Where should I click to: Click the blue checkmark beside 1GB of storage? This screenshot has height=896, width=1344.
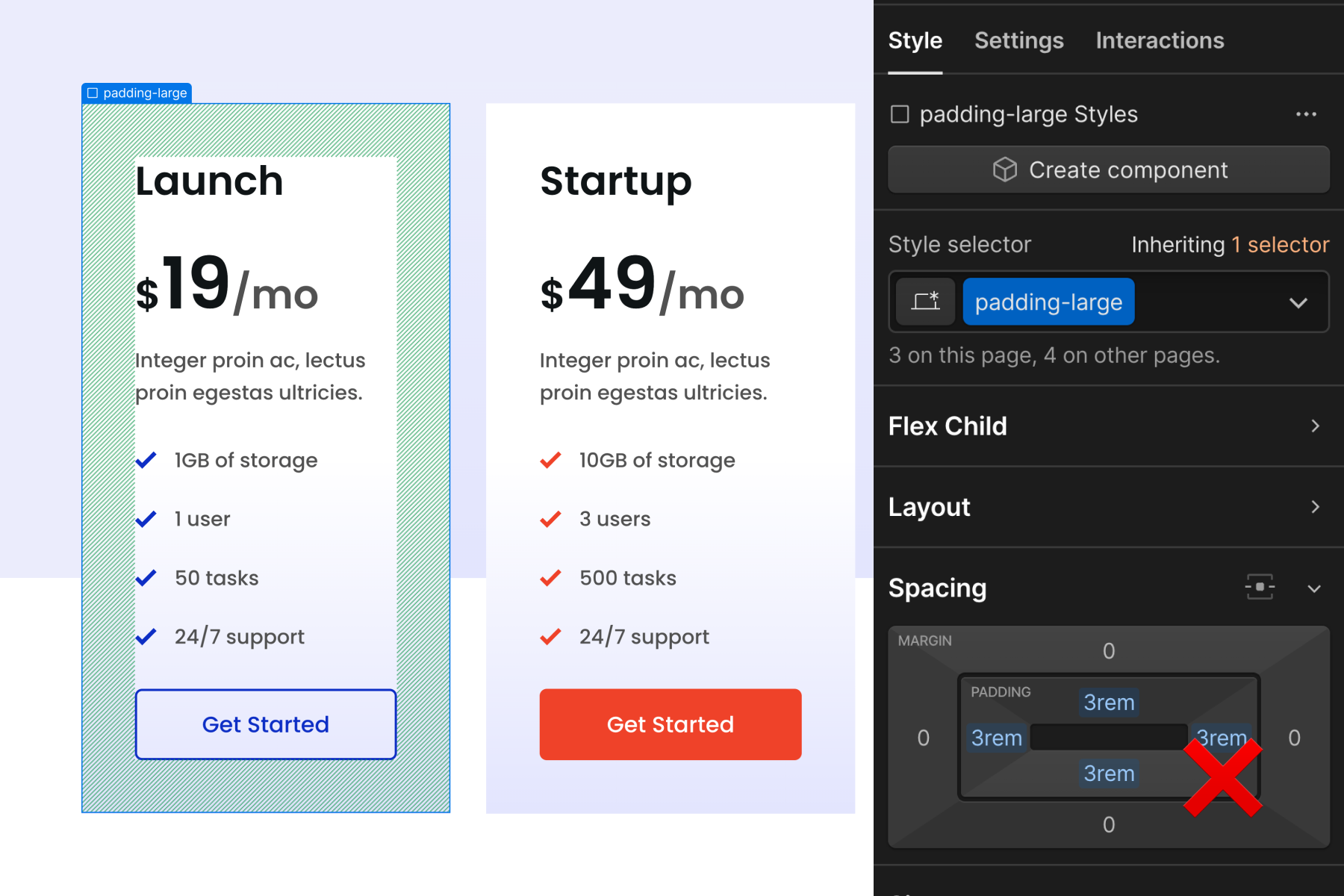[146, 460]
